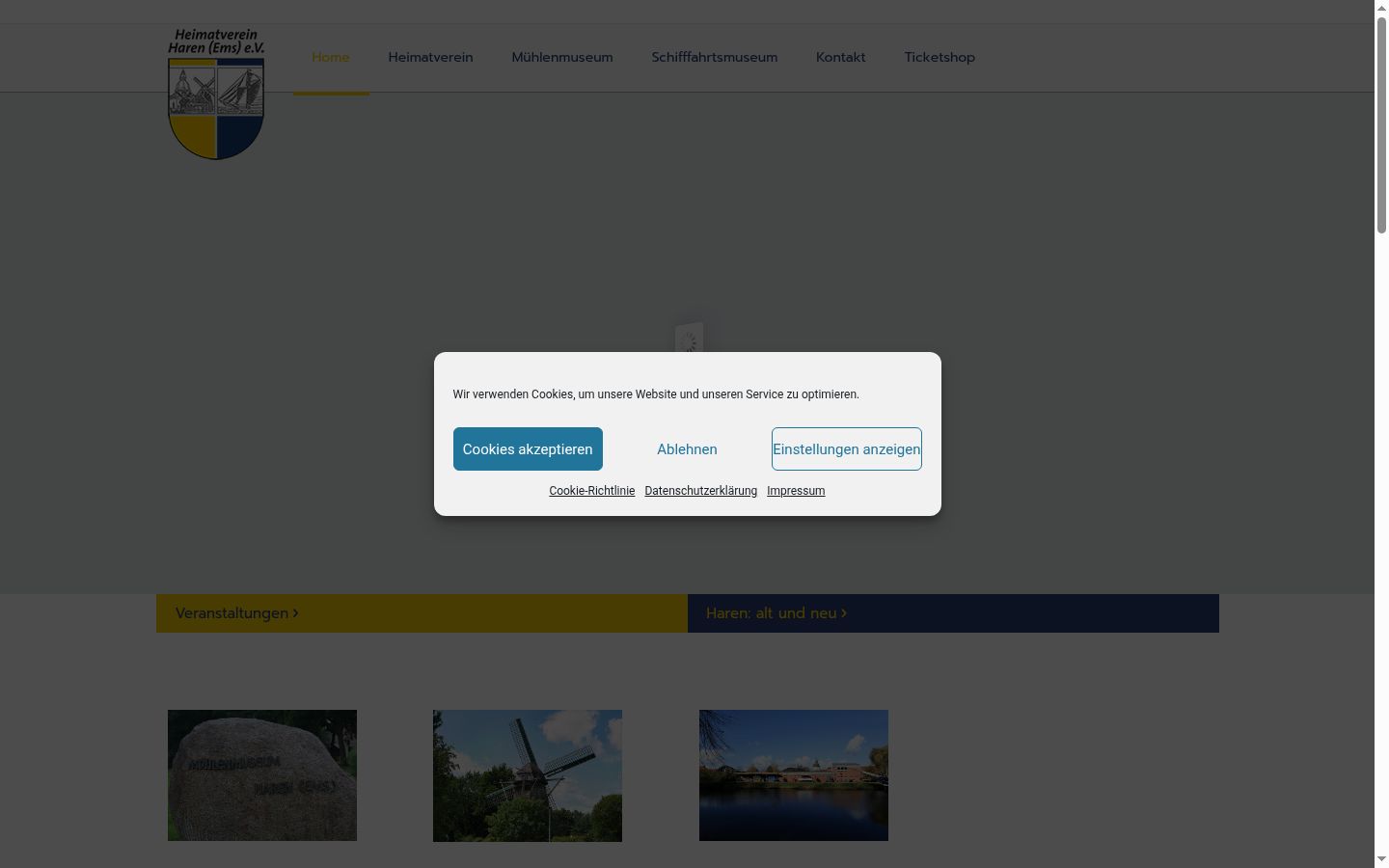The width and height of the screenshot is (1389, 868).
Task: Open the Schifffahrtsmuseum menu
Action: click(x=715, y=58)
